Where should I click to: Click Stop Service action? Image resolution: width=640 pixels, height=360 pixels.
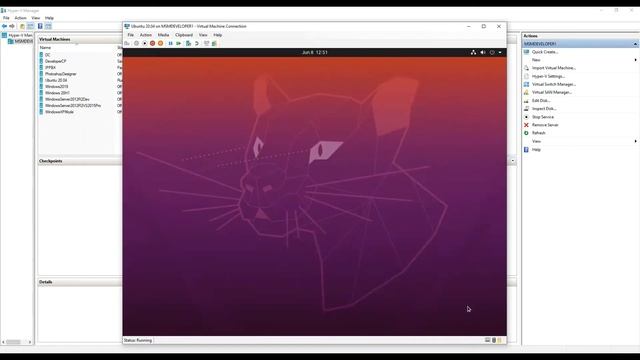click(543, 117)
